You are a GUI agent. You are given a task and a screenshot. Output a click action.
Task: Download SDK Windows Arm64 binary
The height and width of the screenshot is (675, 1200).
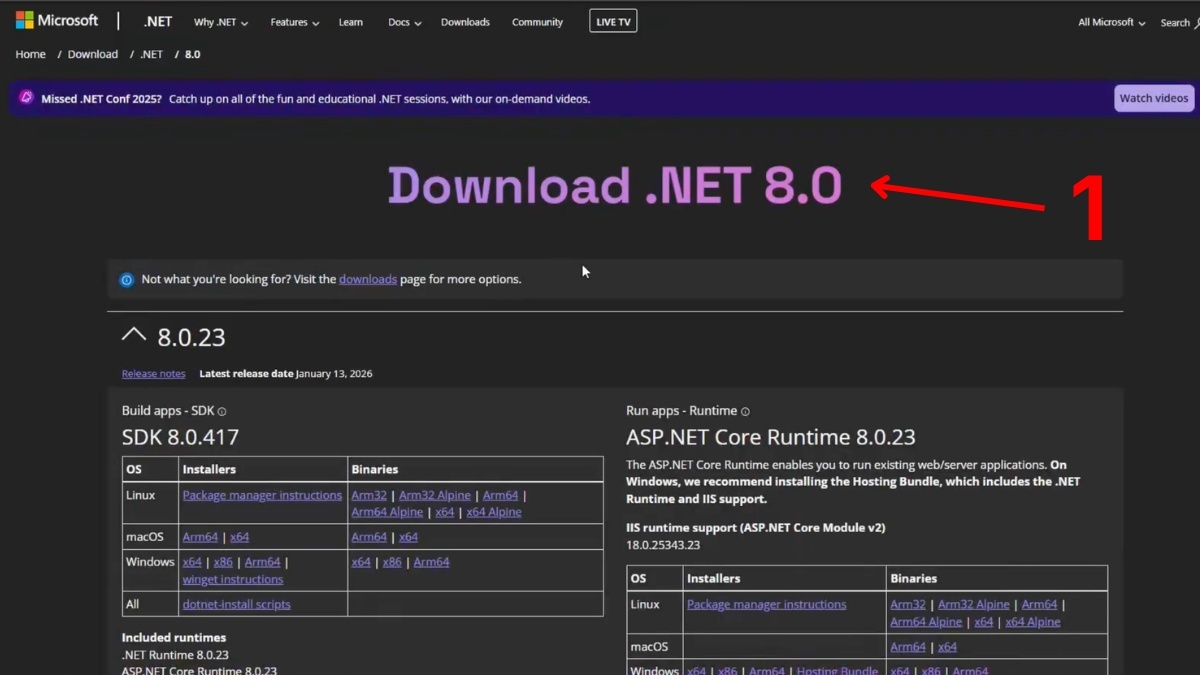(x=432, y=562)
